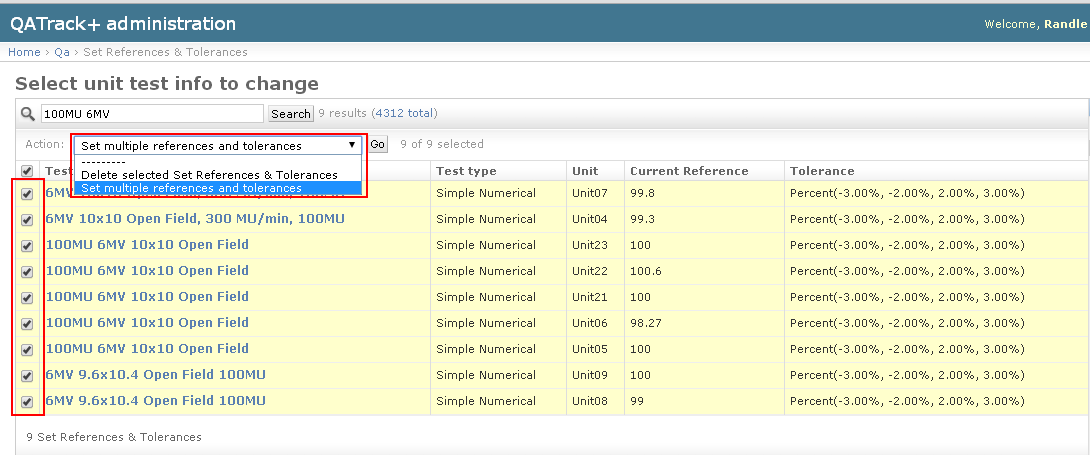Viewport: 1090px width, 455px height.
Task: Uncheck the Unit08 row checkbox
Action: [x=27, y=402]
